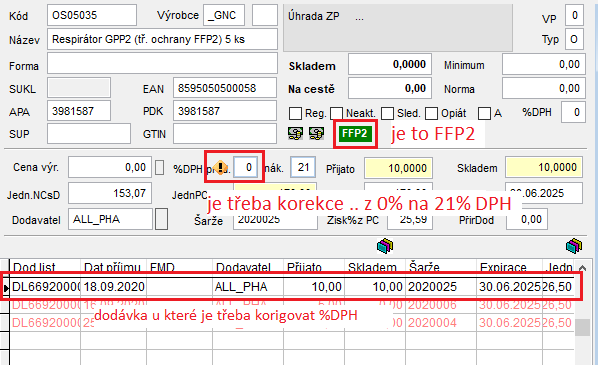
Task: Open the Dodavatel lookup button beside ALL_PHA
Action: tap(161, 219)
